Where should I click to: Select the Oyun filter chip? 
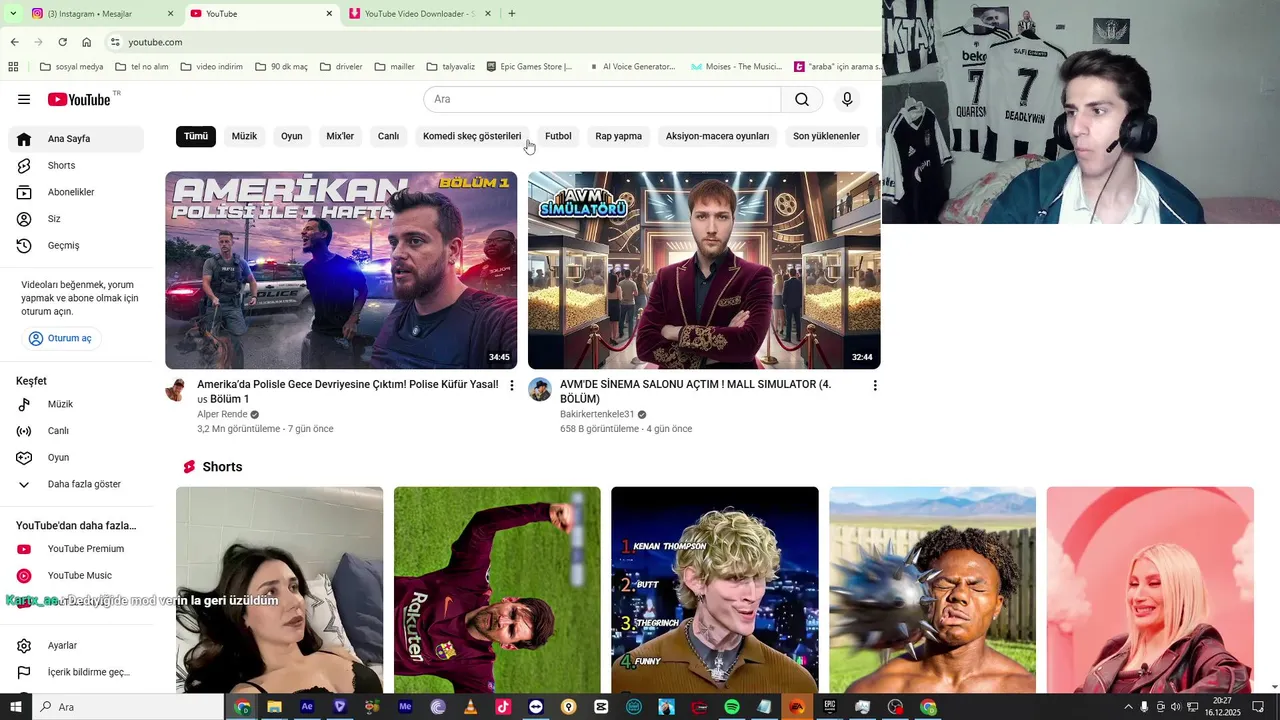tap(292, 136)
